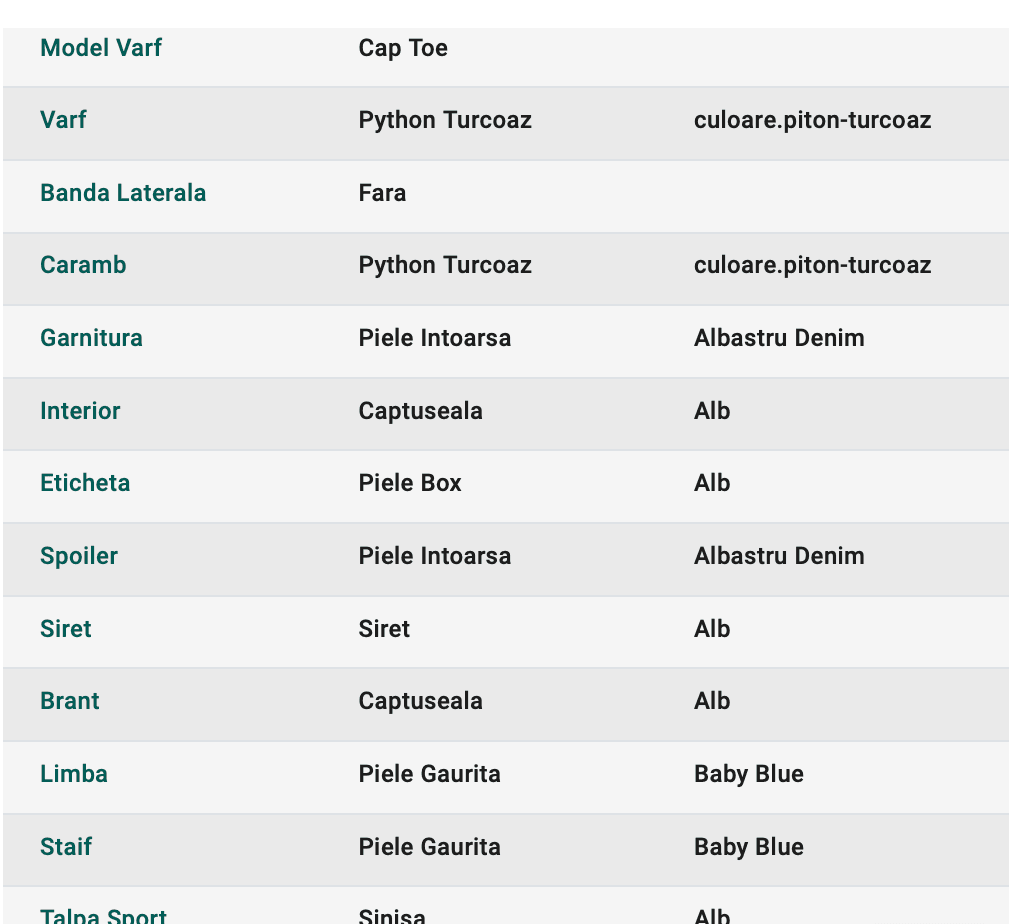The height and width of the screenshot is (924, 1012).
Task: Click the Banda Laterala label
Action: click(123, 193)
